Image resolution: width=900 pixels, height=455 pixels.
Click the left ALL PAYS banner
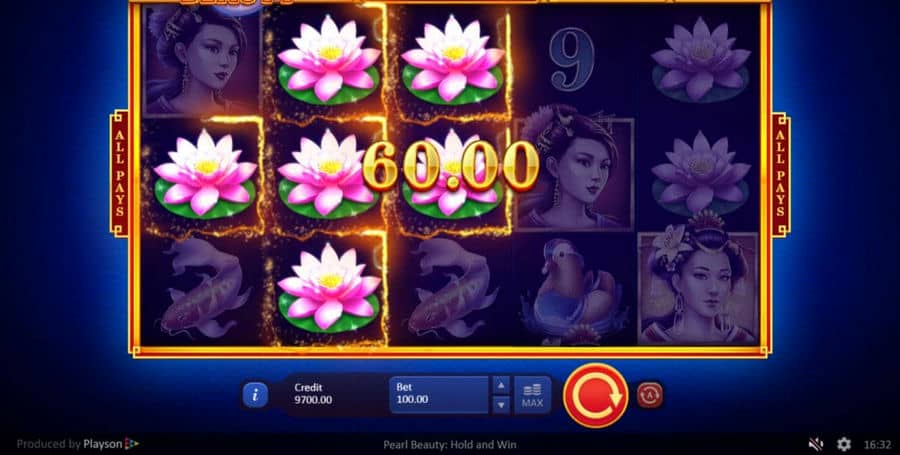click(119, 174)
